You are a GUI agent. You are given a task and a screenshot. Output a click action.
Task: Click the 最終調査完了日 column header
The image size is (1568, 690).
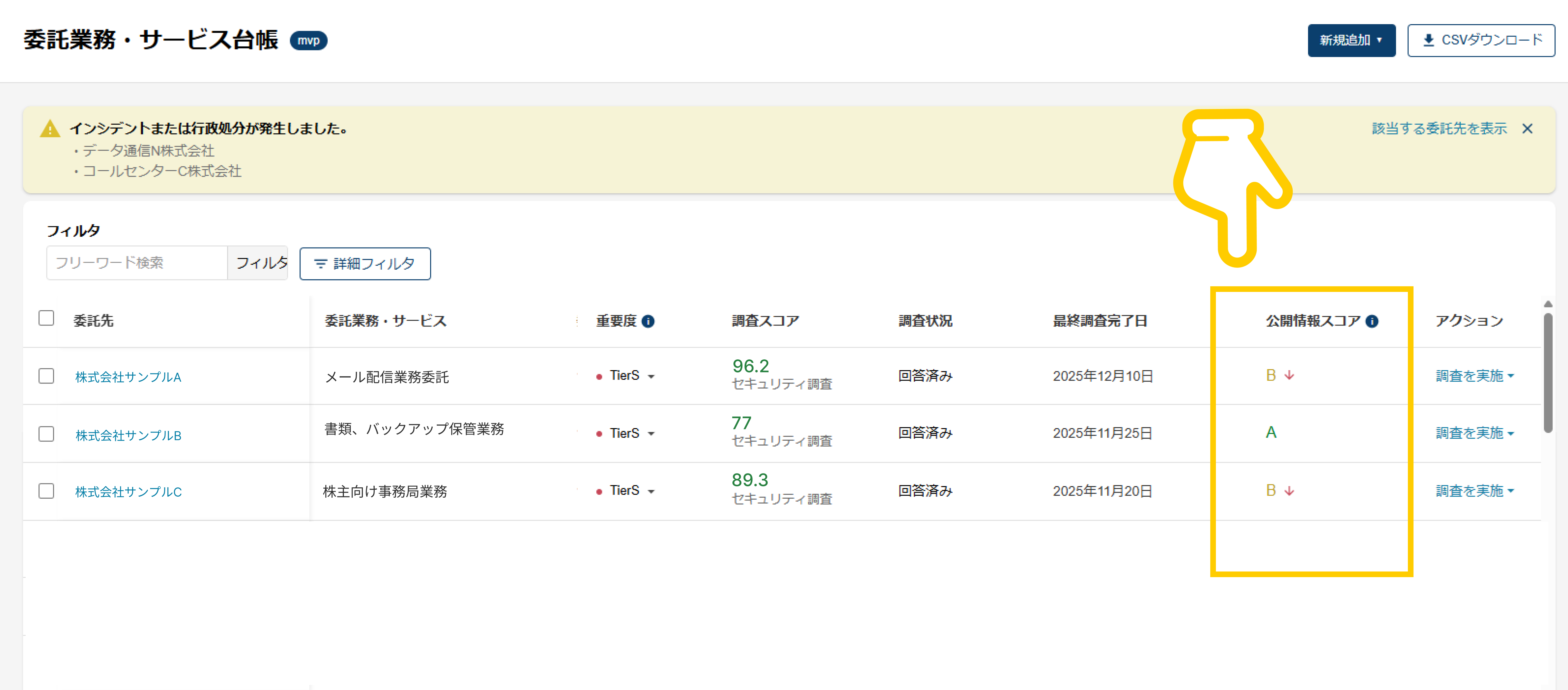pos(1100,321)
